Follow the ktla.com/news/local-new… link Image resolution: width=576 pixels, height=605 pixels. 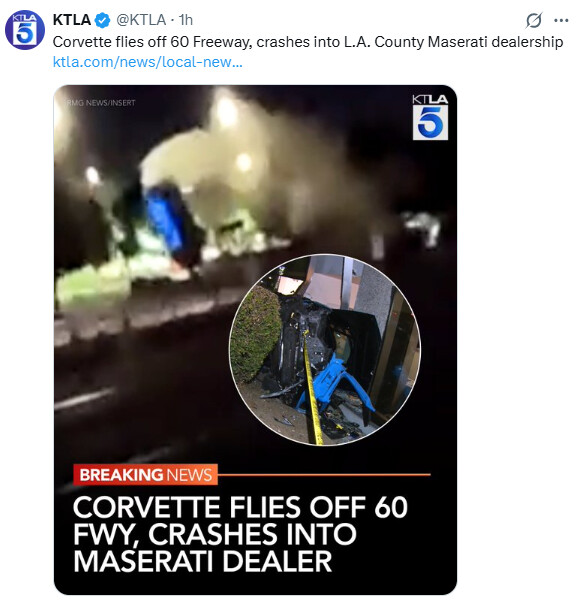coord(148,62)
